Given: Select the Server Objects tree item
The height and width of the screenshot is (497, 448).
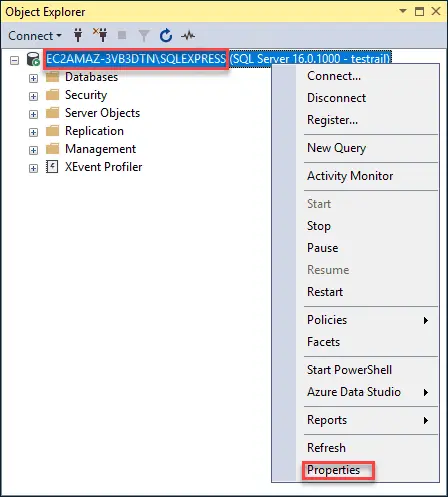Looking at the screenshot, I should pyautogui.click(x=102, y=113).
